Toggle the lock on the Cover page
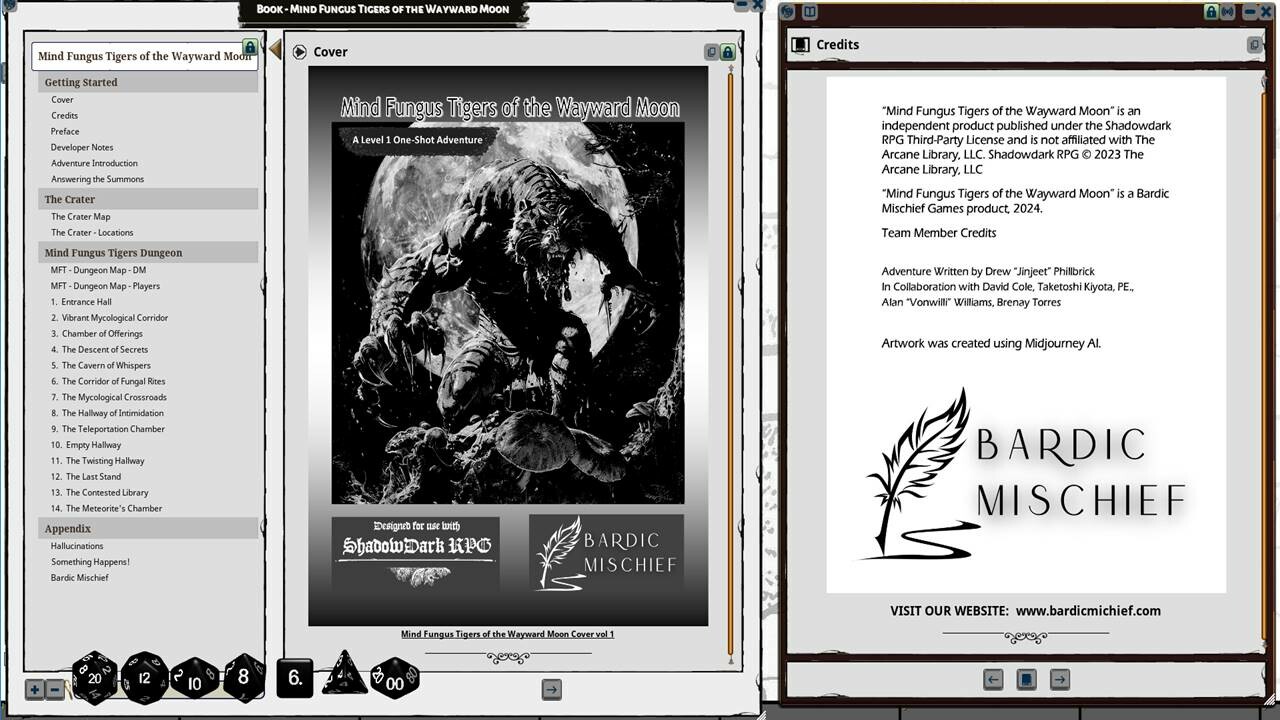The width and height of the screenshot is (1280, 720). coord(727,52)
